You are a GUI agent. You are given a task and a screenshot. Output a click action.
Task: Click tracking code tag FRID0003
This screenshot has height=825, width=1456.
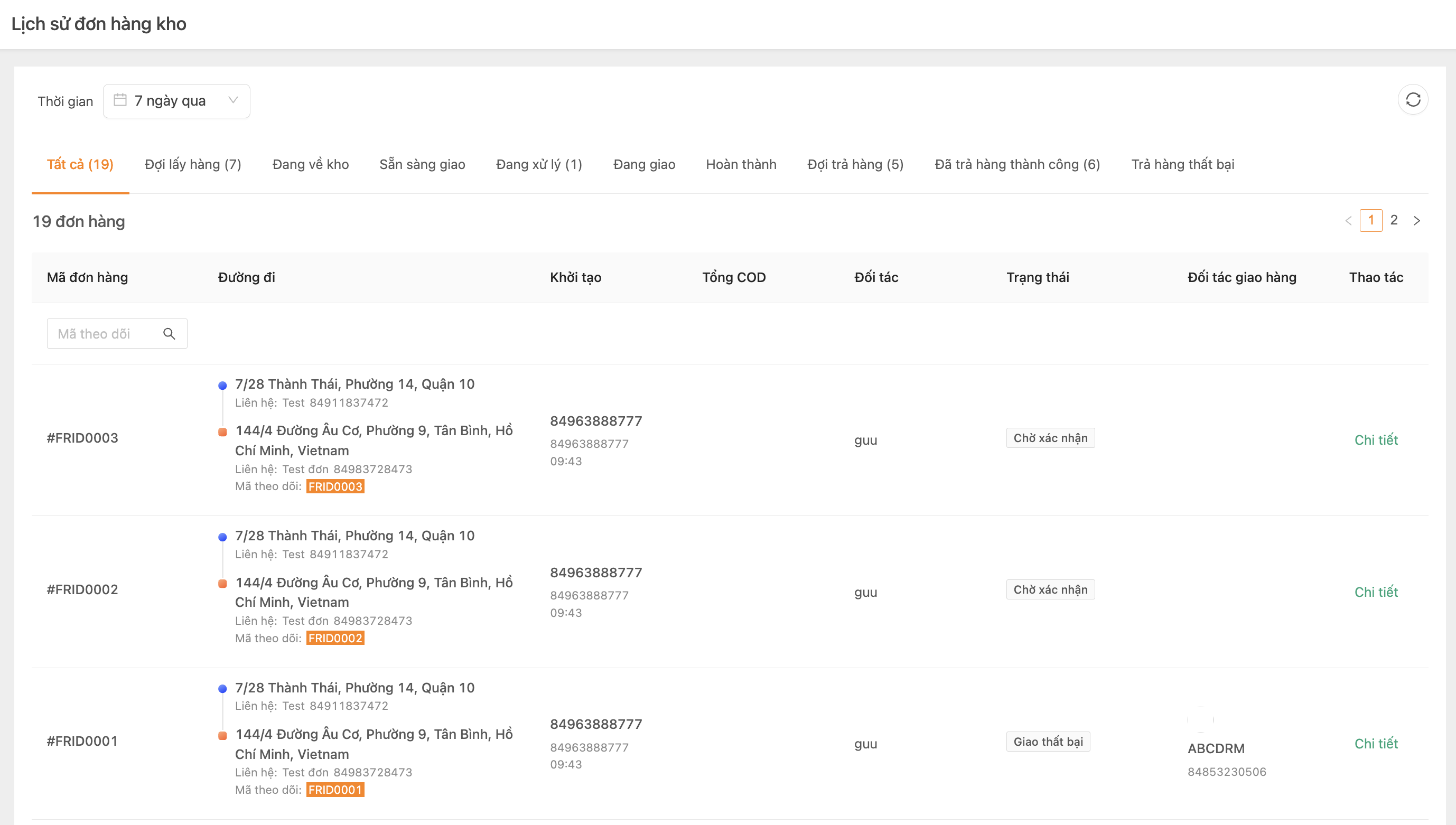tap(335, 486)
